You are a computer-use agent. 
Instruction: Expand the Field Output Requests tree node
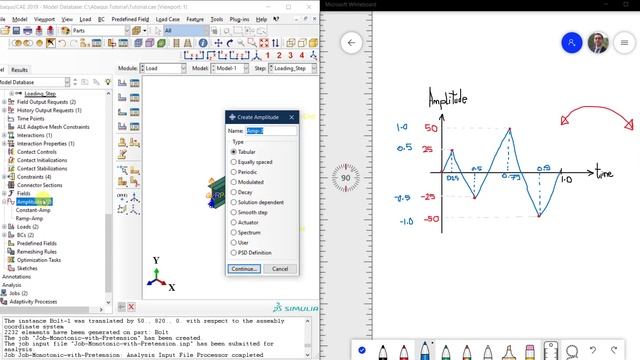pyautogui.click(x=4, y=102)
